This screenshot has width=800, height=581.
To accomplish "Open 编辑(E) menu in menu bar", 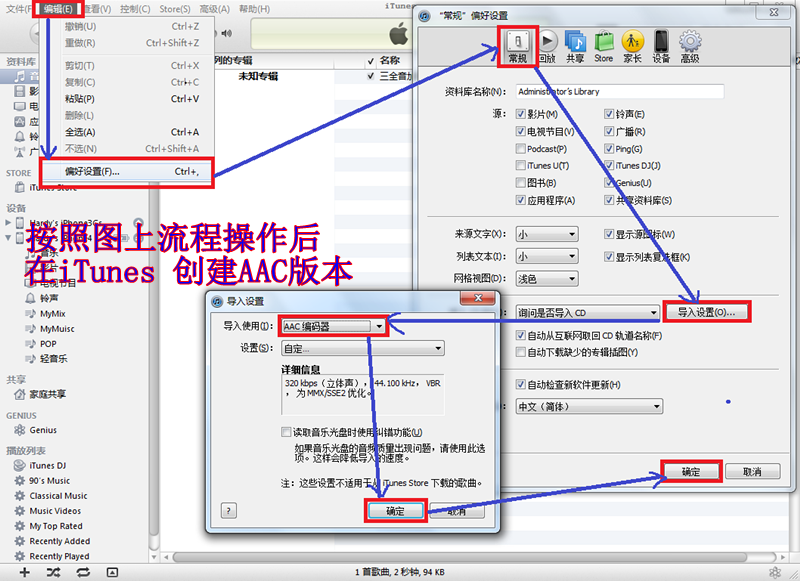I will point(58,9).
